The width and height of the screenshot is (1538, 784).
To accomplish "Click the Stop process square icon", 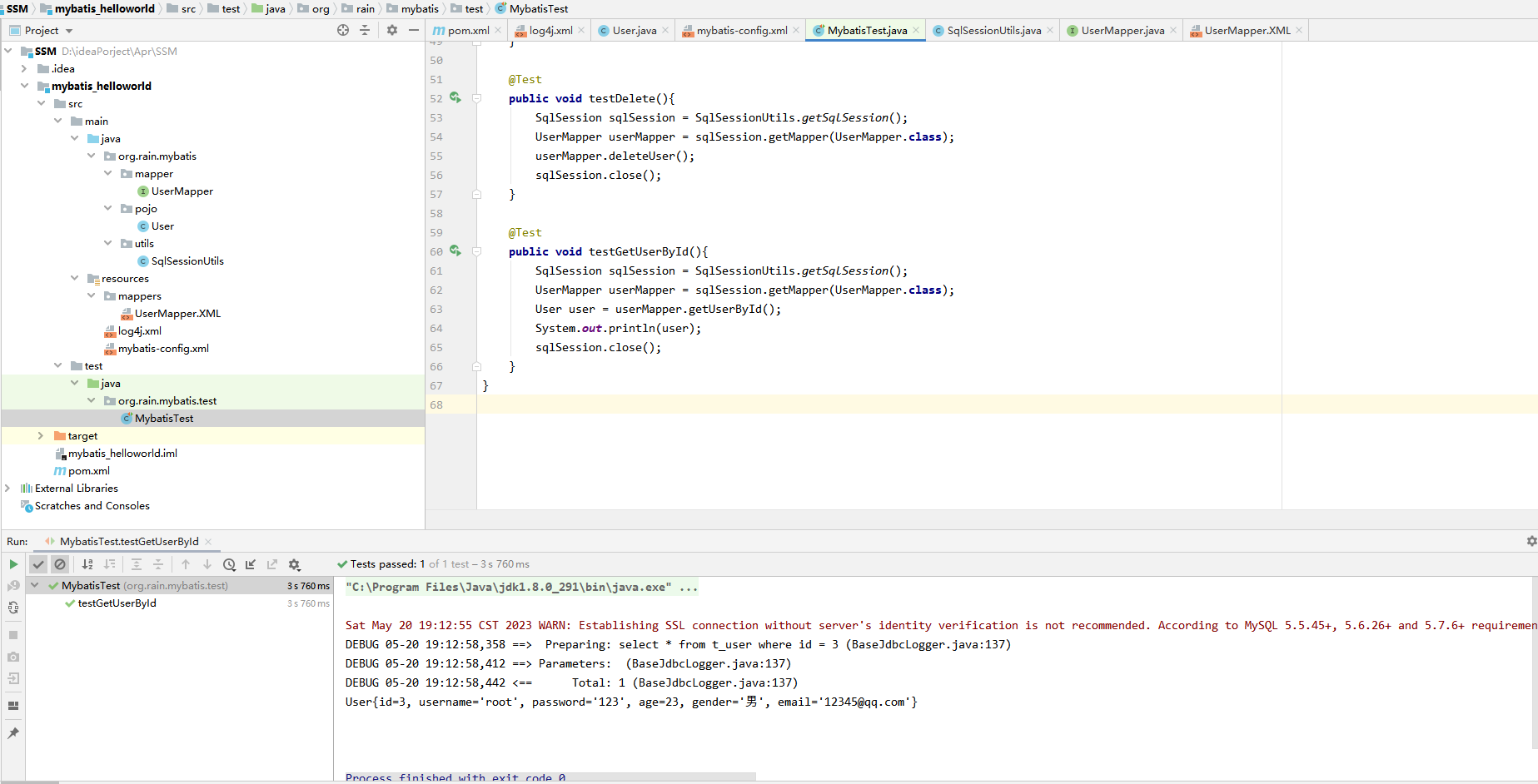I will (x=13, y=635).
